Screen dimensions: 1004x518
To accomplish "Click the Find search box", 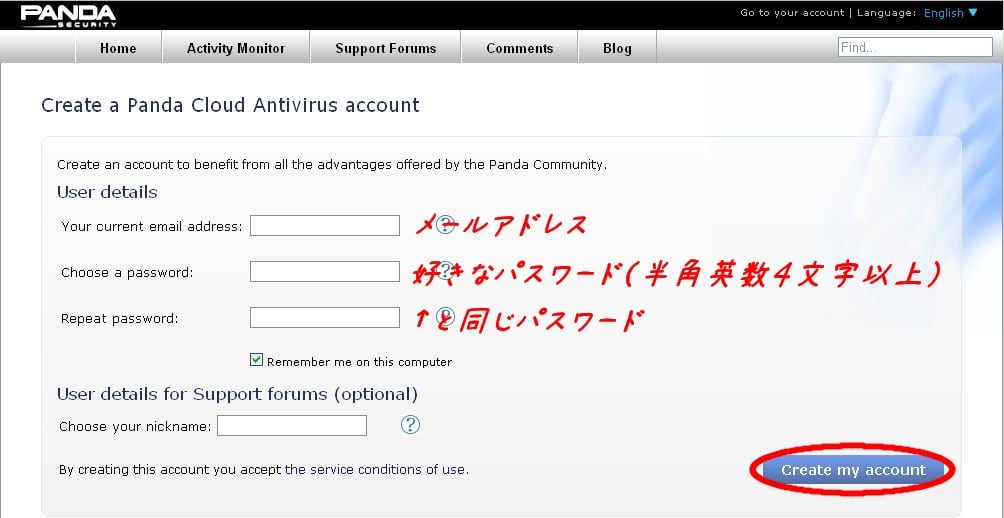I will pos(915,47).
